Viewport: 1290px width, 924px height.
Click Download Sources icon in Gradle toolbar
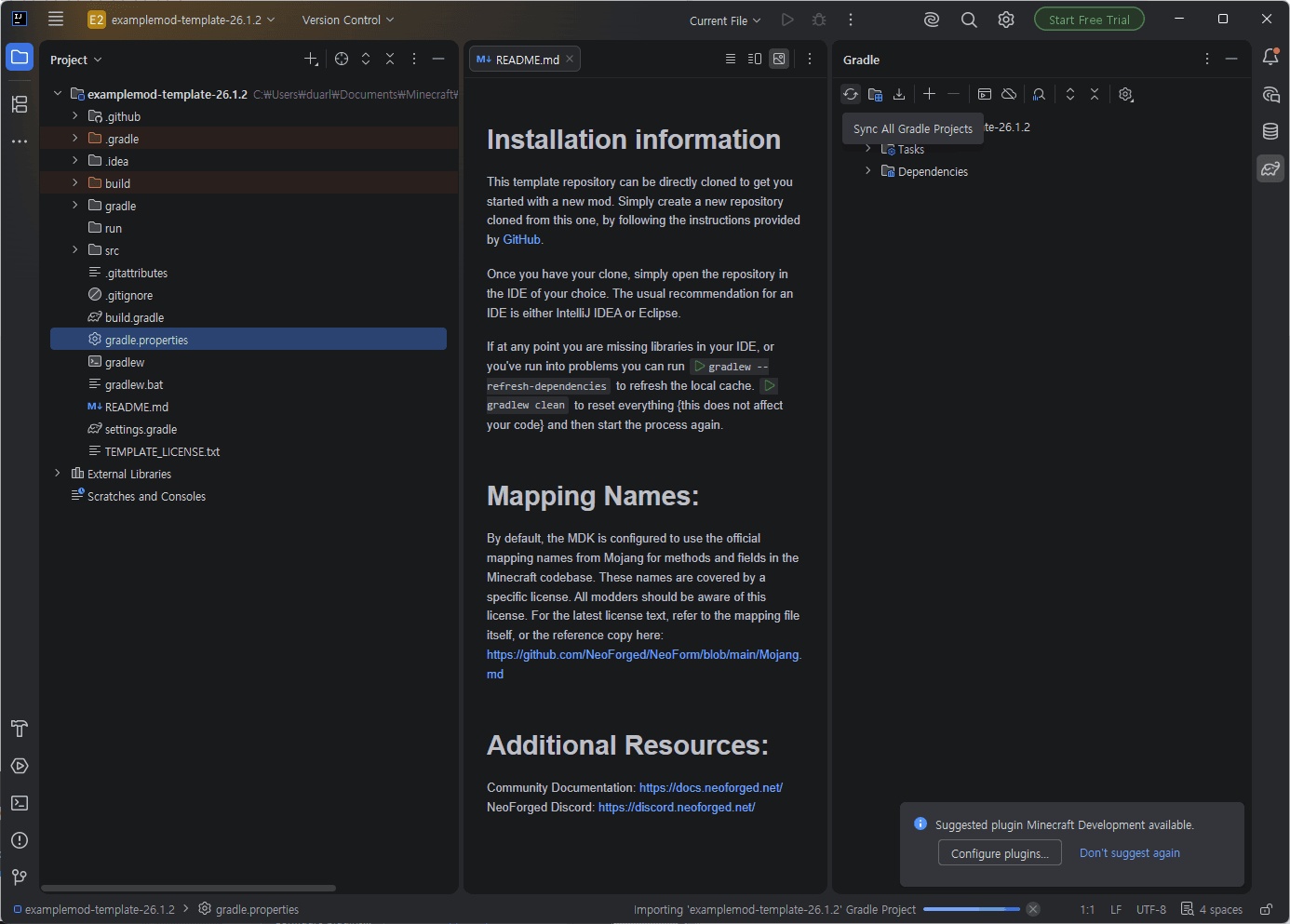click(x=899, y=94)
